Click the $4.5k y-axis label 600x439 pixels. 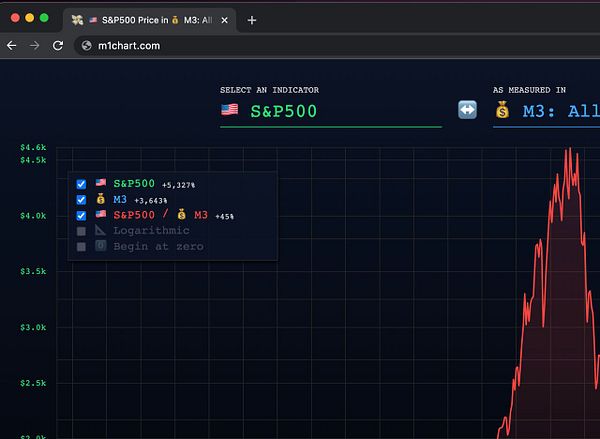33,160
